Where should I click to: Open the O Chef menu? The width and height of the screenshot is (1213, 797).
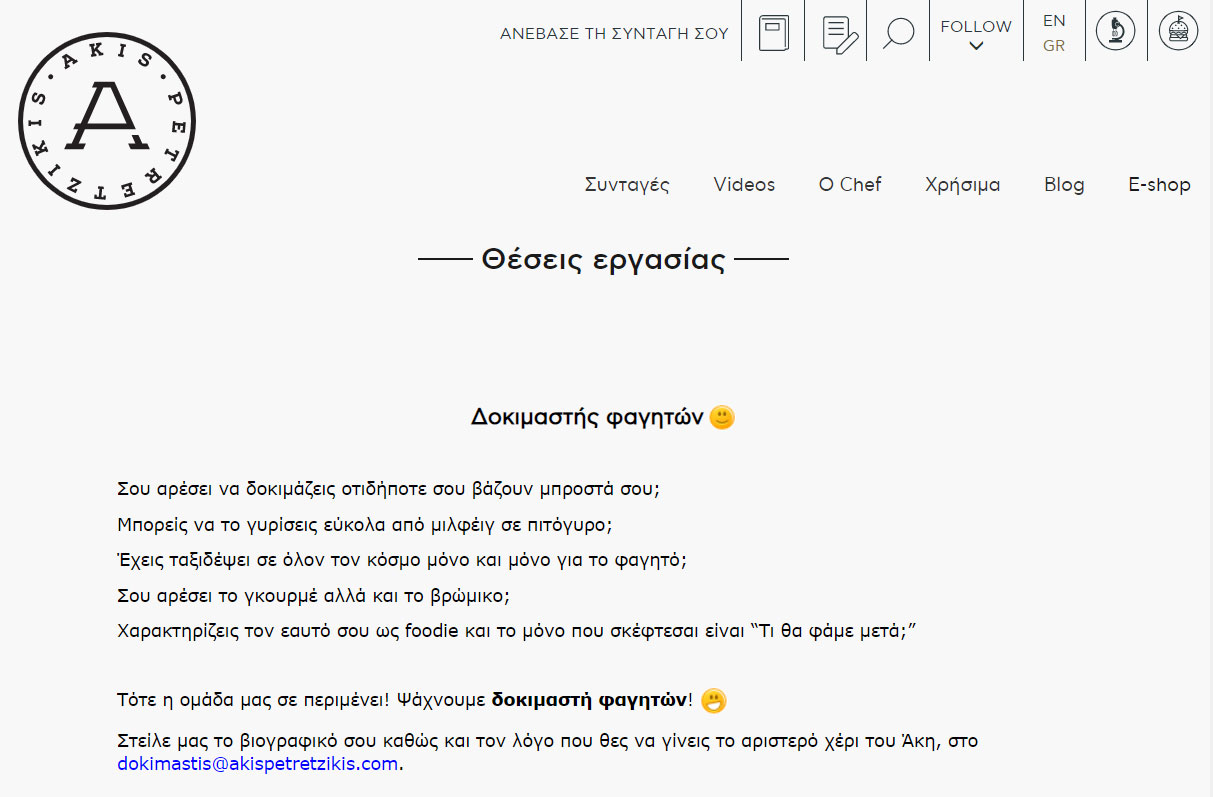click(850, 185)
